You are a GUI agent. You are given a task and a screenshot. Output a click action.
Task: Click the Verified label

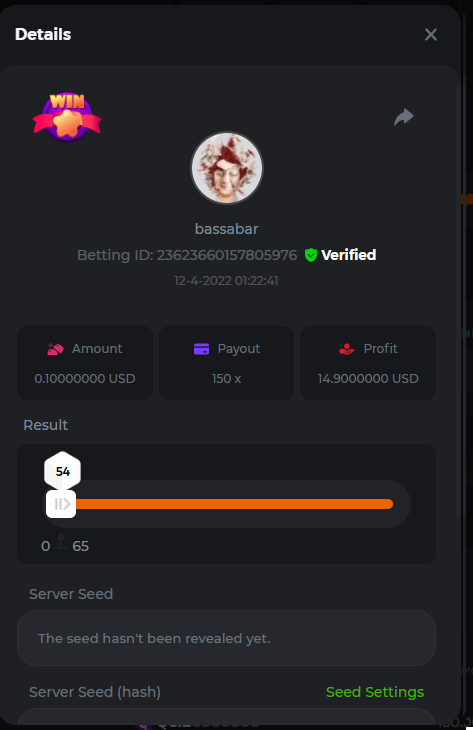pos(348,255)
